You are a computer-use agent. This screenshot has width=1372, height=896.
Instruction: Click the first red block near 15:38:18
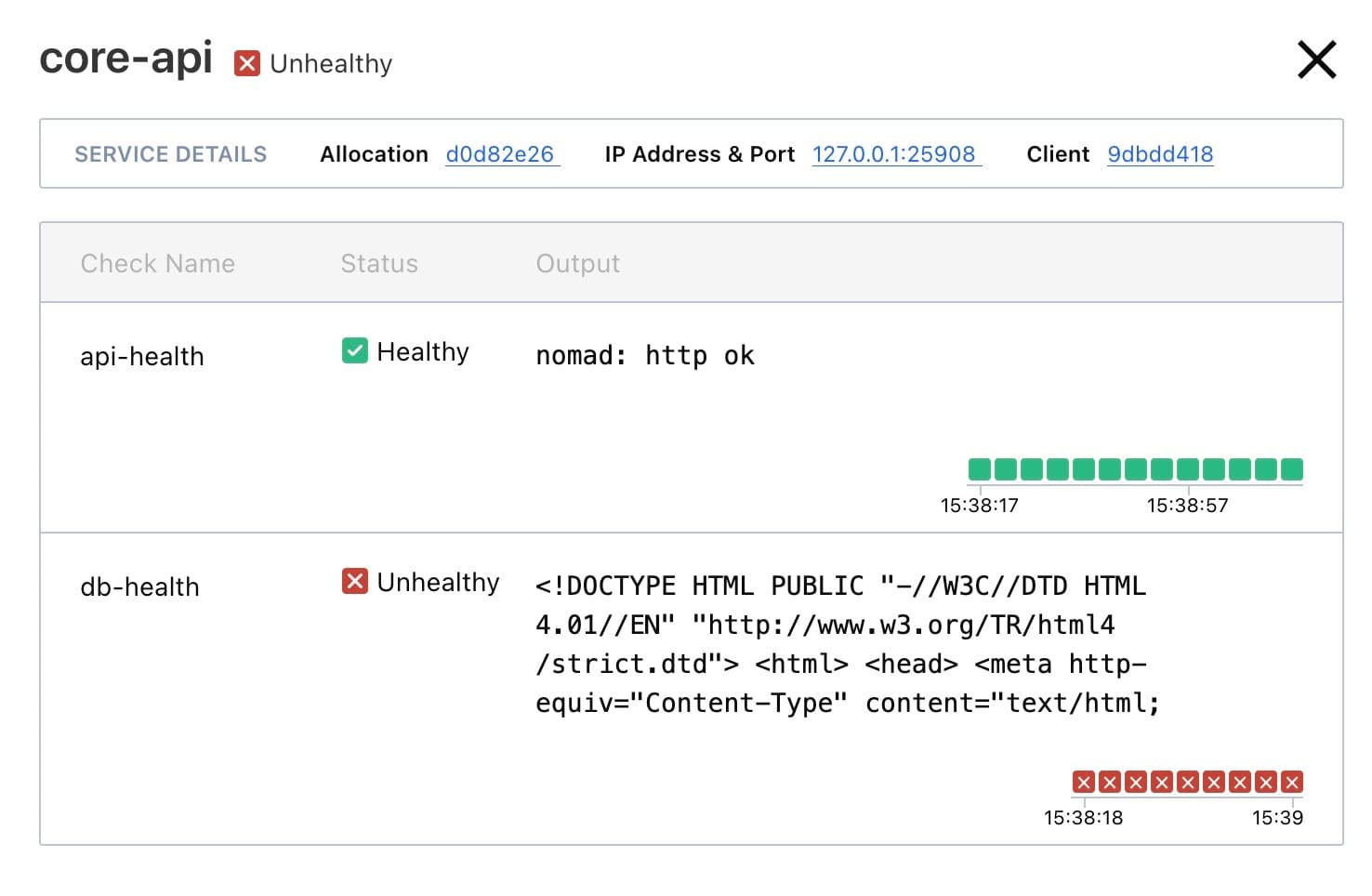click(1084, 782)
